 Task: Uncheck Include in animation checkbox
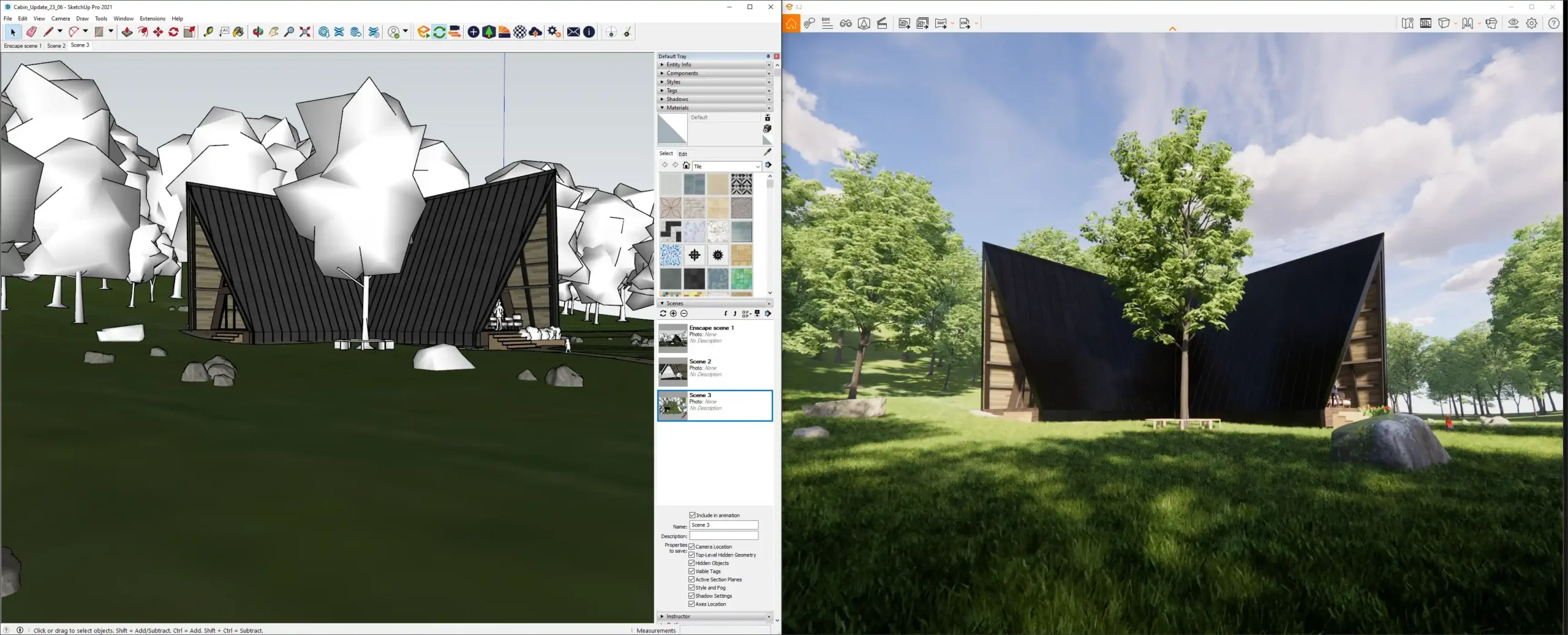coord(692,515)
